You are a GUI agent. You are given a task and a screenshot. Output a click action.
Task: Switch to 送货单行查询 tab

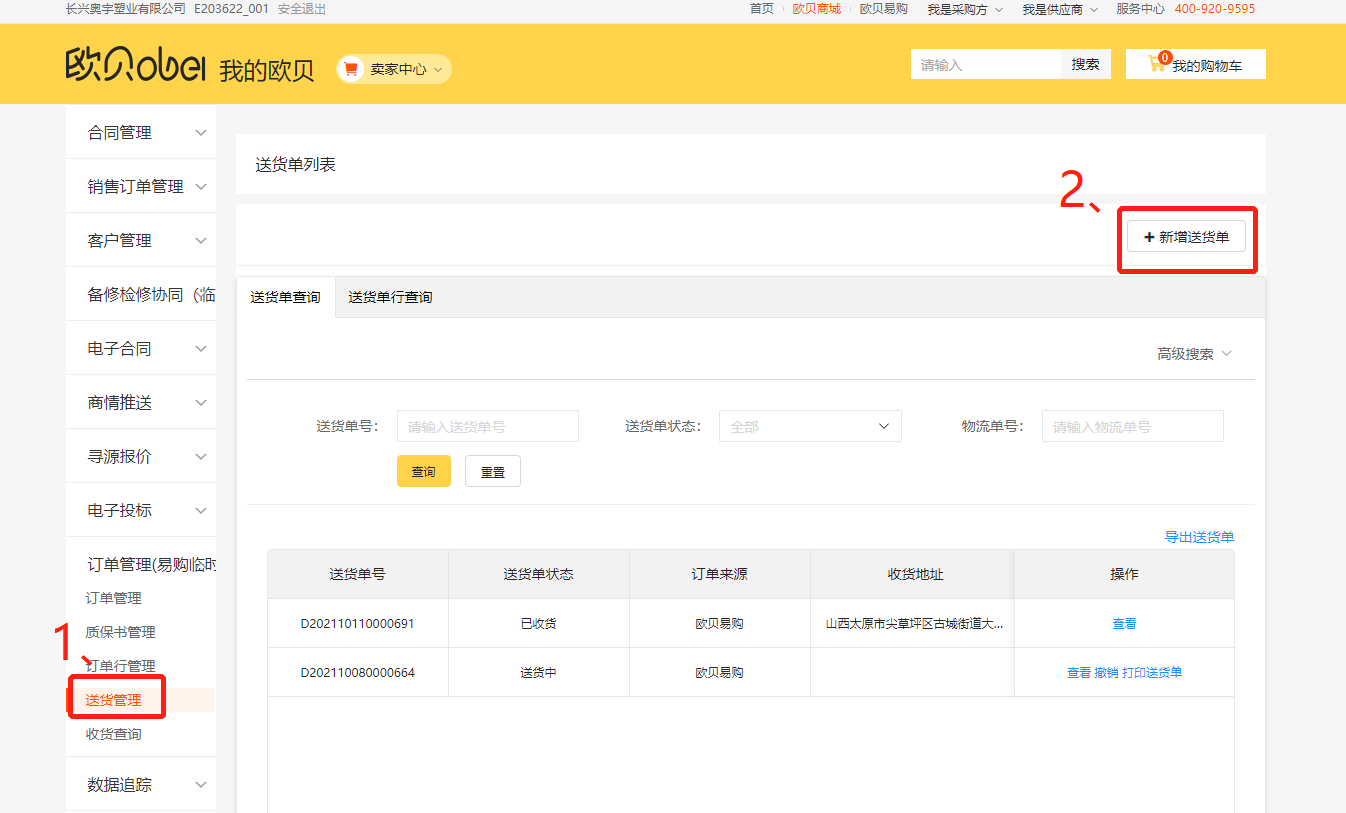[x=390, y=297]
